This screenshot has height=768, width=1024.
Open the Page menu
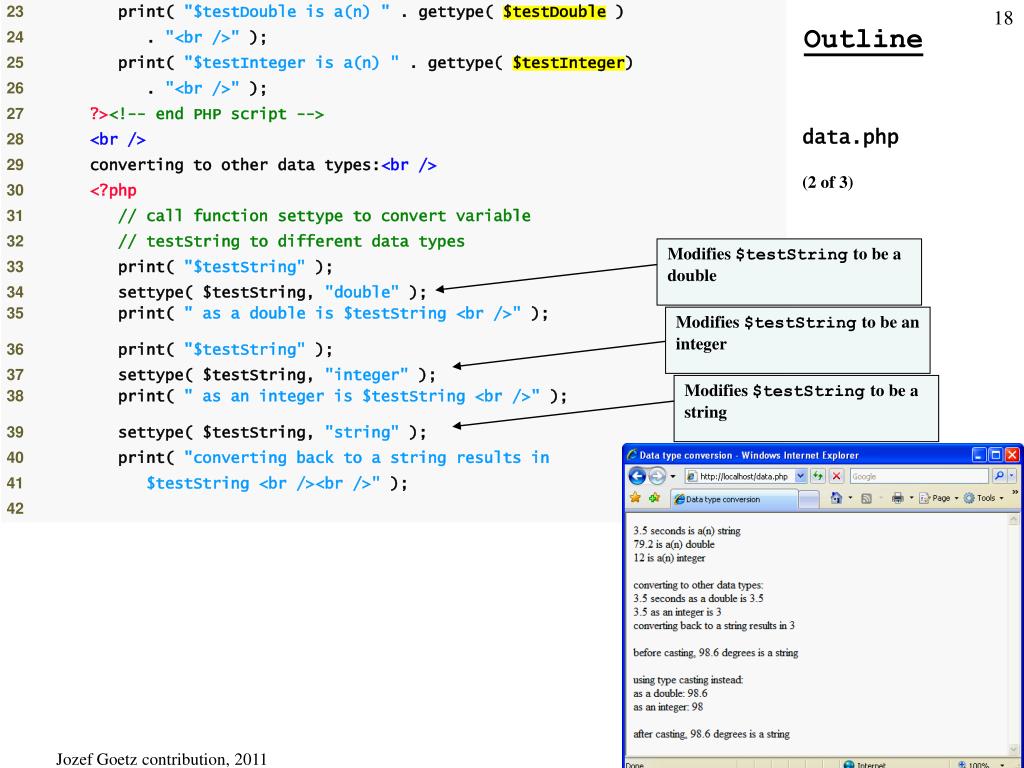[938, 498]
